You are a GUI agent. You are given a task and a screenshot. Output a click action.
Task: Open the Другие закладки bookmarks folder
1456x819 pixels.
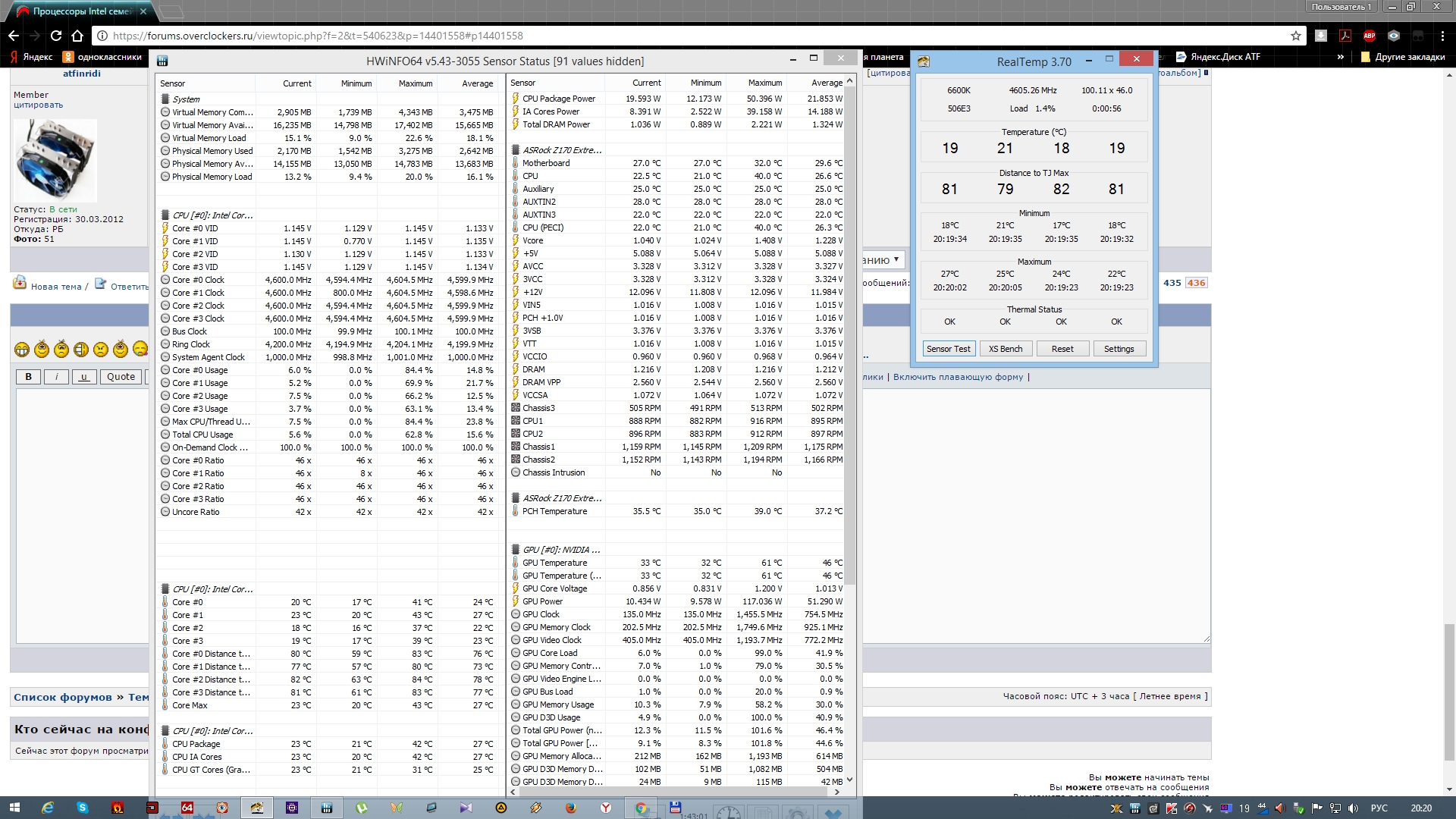point(1403,57)
